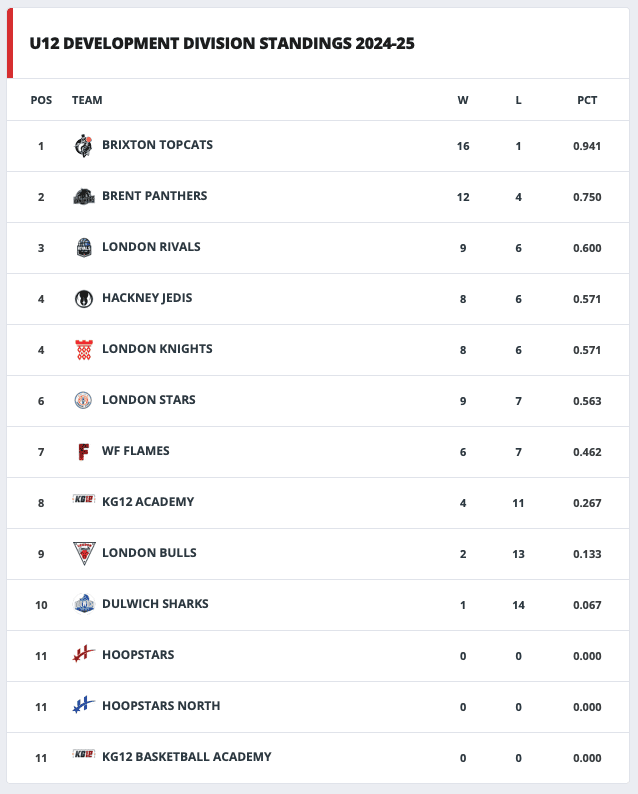
Task: Click the WF Flames red F logo
Action: pos(84,452)
